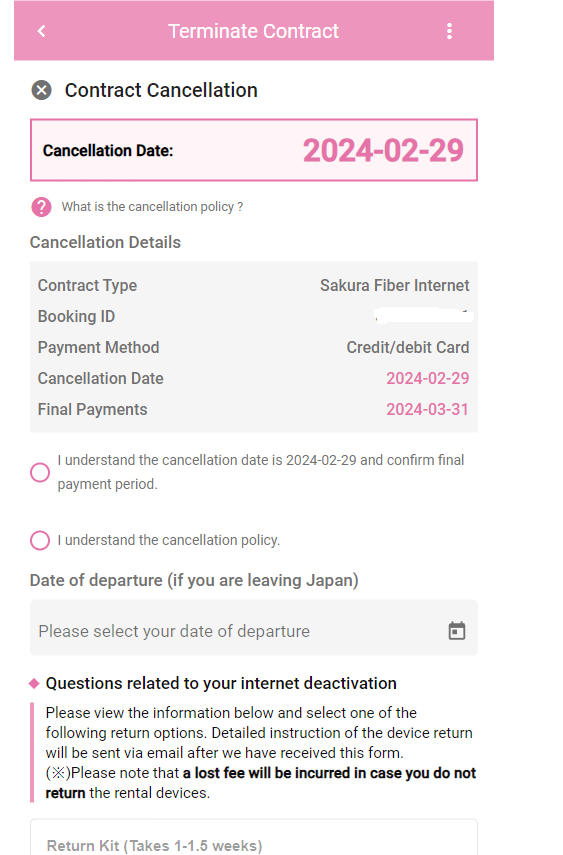563x855 pixels.
Task: Tick 'I understand the cancellation policy' option
Action: tap(40, 540)
